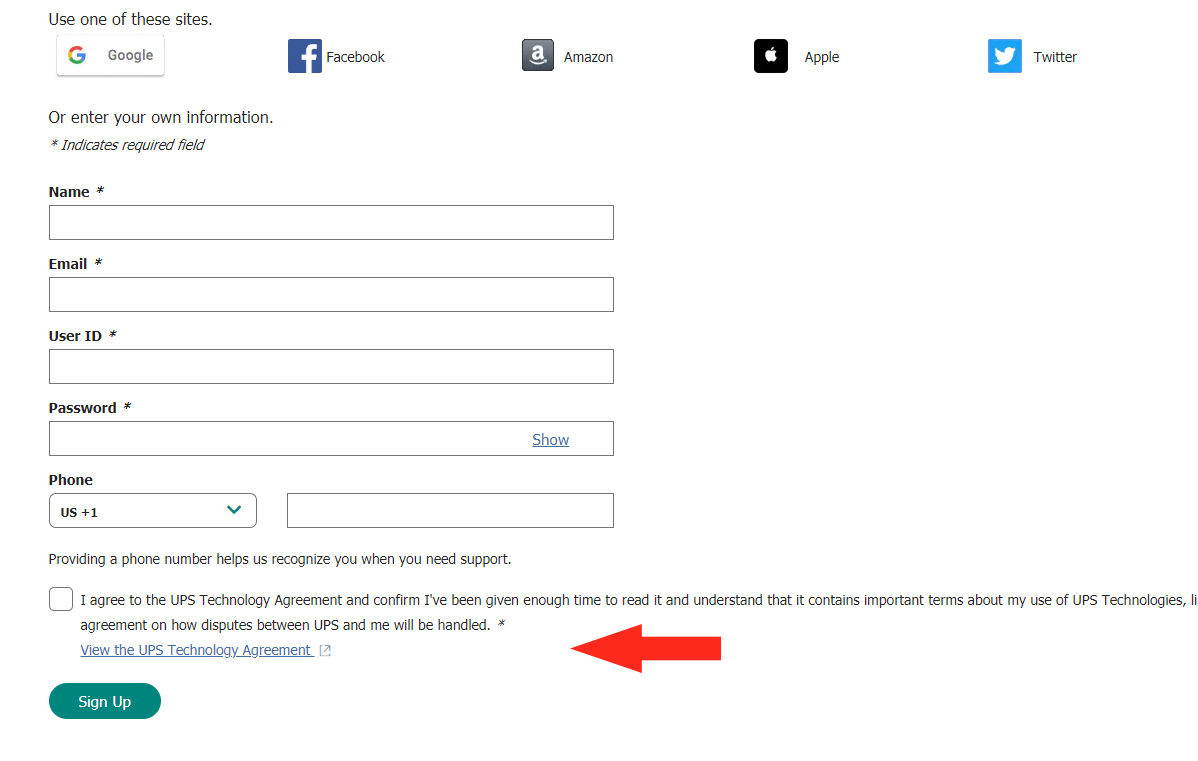Focus the Name input field
The height and width of the screenshot is (761, 1198).
tap(331, 222)
